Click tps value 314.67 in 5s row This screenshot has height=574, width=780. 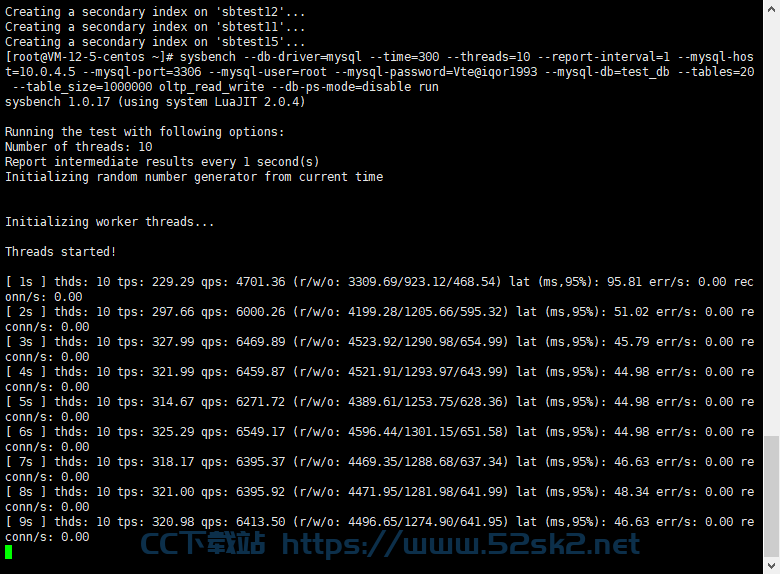[173, 402]
